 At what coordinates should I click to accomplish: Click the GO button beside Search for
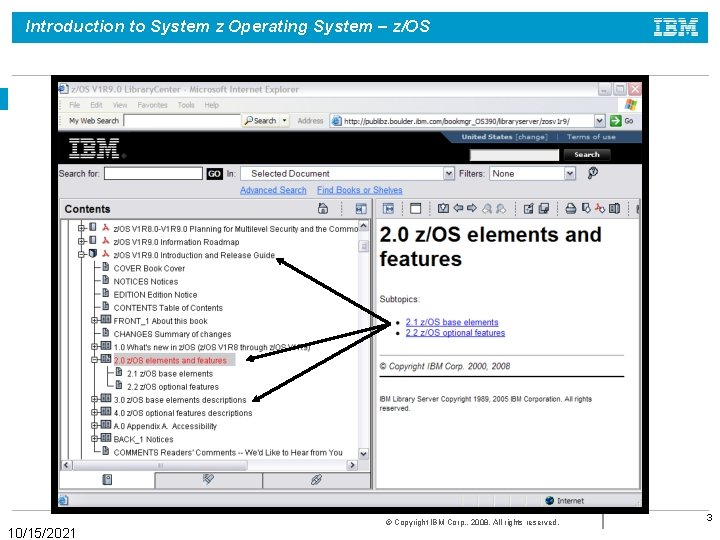click(x=214, y=174)
